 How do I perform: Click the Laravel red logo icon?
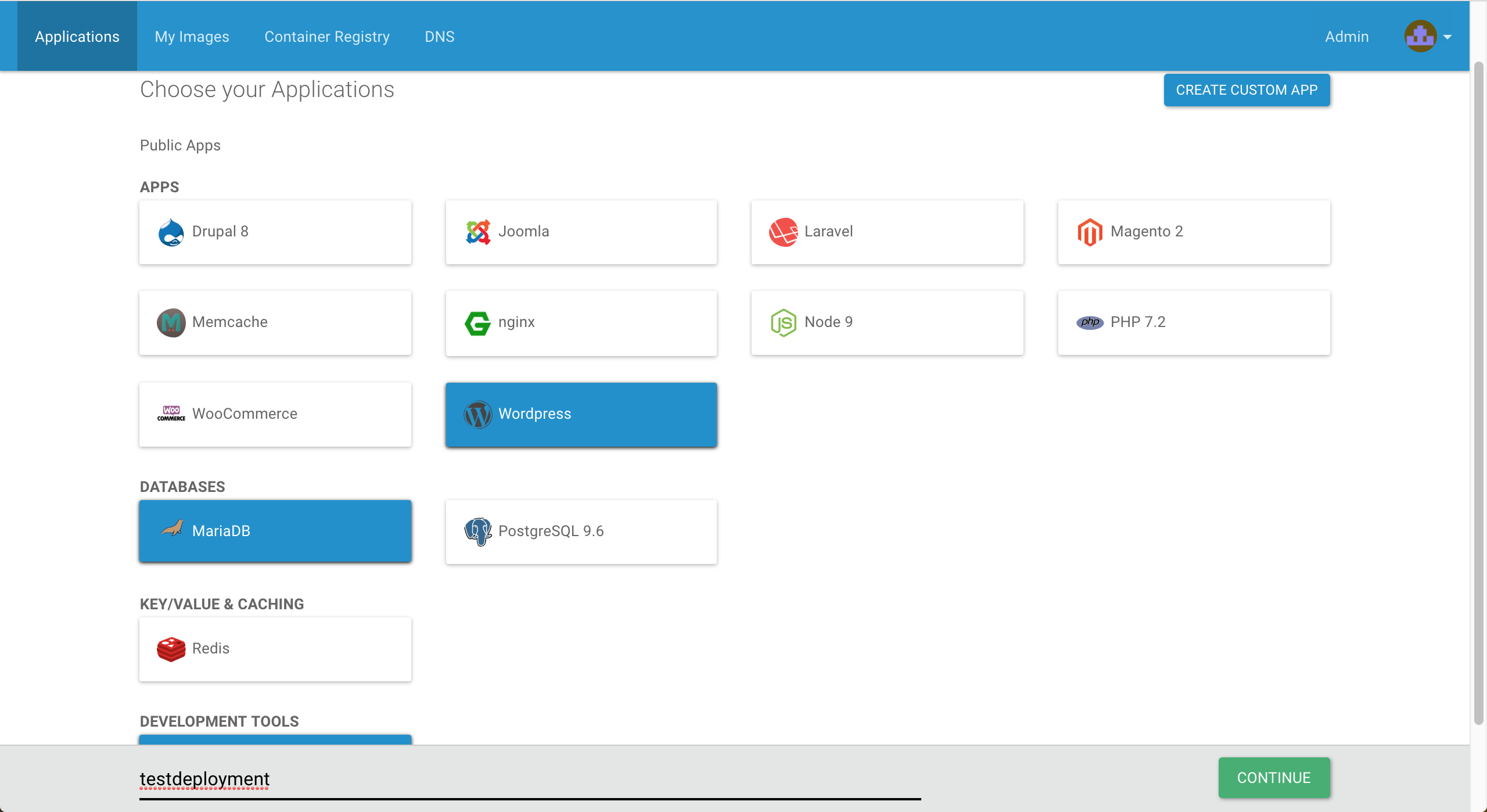[783, 232]
